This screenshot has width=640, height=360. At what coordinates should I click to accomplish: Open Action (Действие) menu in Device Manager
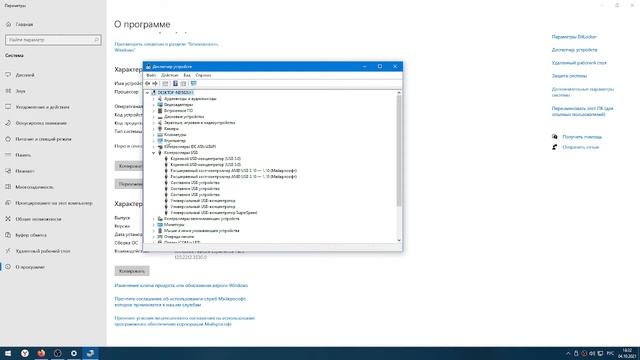point(170,75)
